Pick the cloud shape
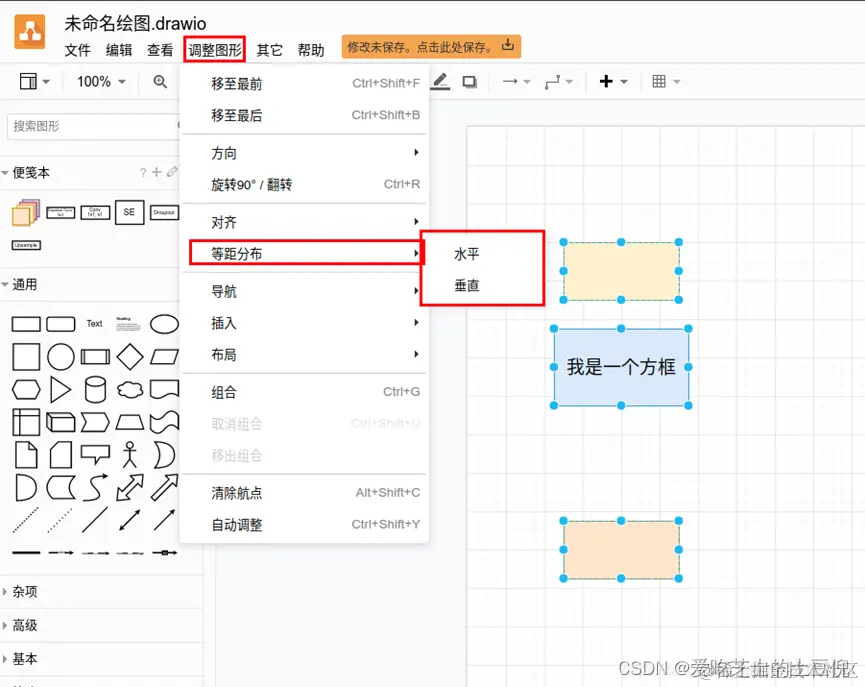Screen dimensions: 865x687 click(130, 390)
